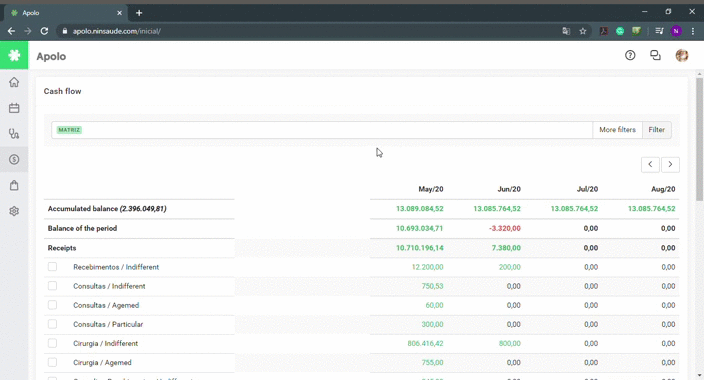Click the Aug/20 column header
The image size is (704, 380).
tap(663, 189)
